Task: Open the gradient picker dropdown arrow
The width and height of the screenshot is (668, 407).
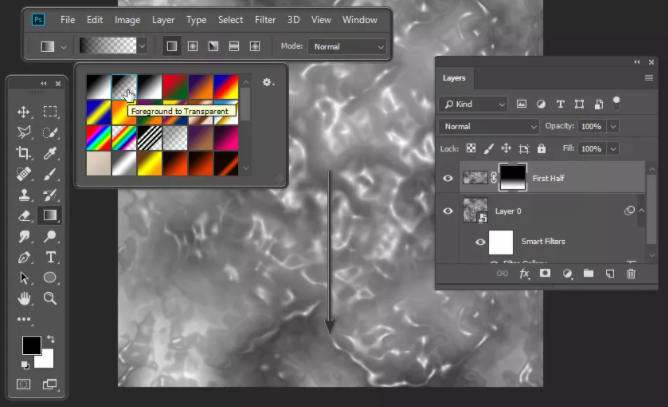Action: (142, 46)
